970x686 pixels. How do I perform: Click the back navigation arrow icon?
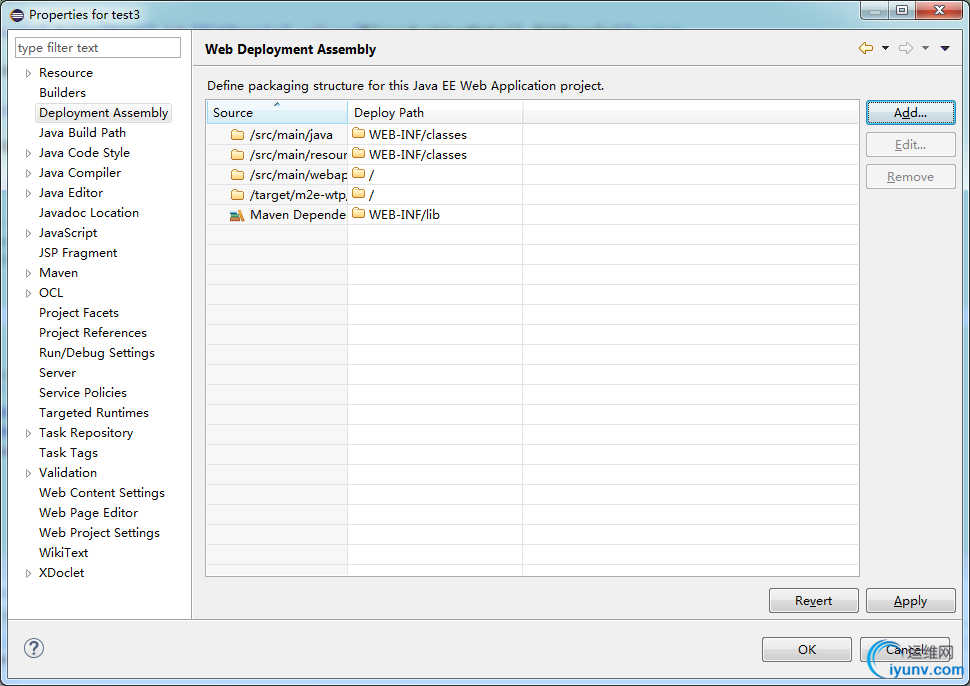(865, 48)
